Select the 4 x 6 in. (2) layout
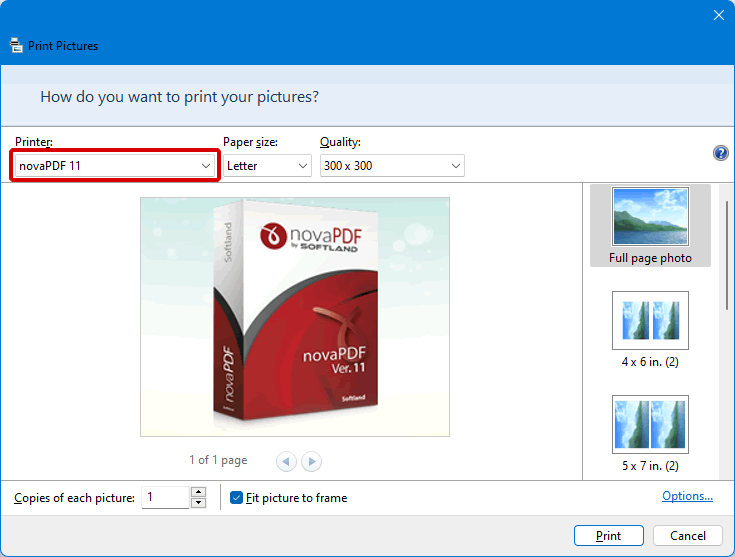The width and height of the screenshot is (735, 557). coord(650,330)
